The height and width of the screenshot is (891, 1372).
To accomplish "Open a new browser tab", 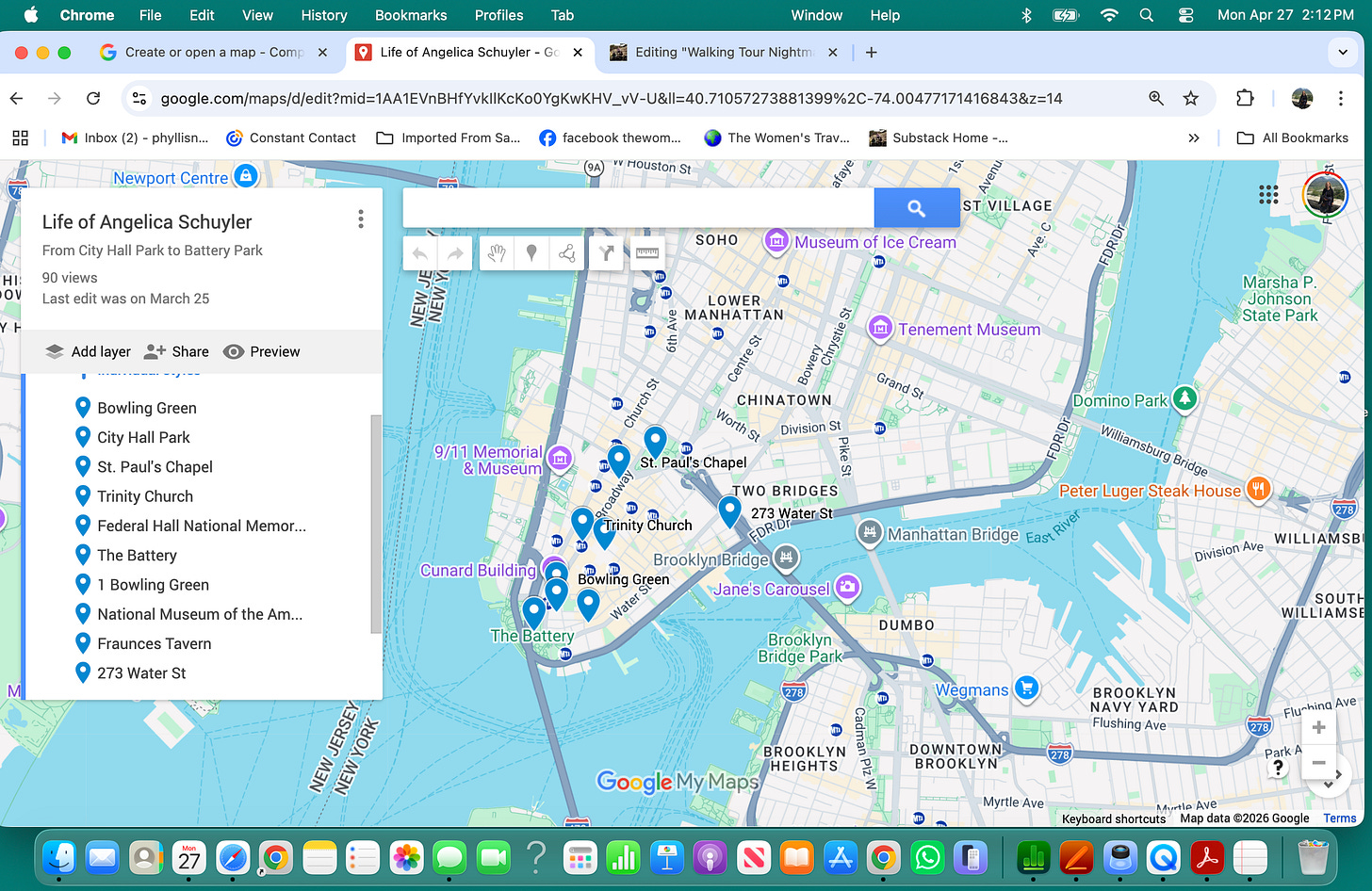I will 872,53.
